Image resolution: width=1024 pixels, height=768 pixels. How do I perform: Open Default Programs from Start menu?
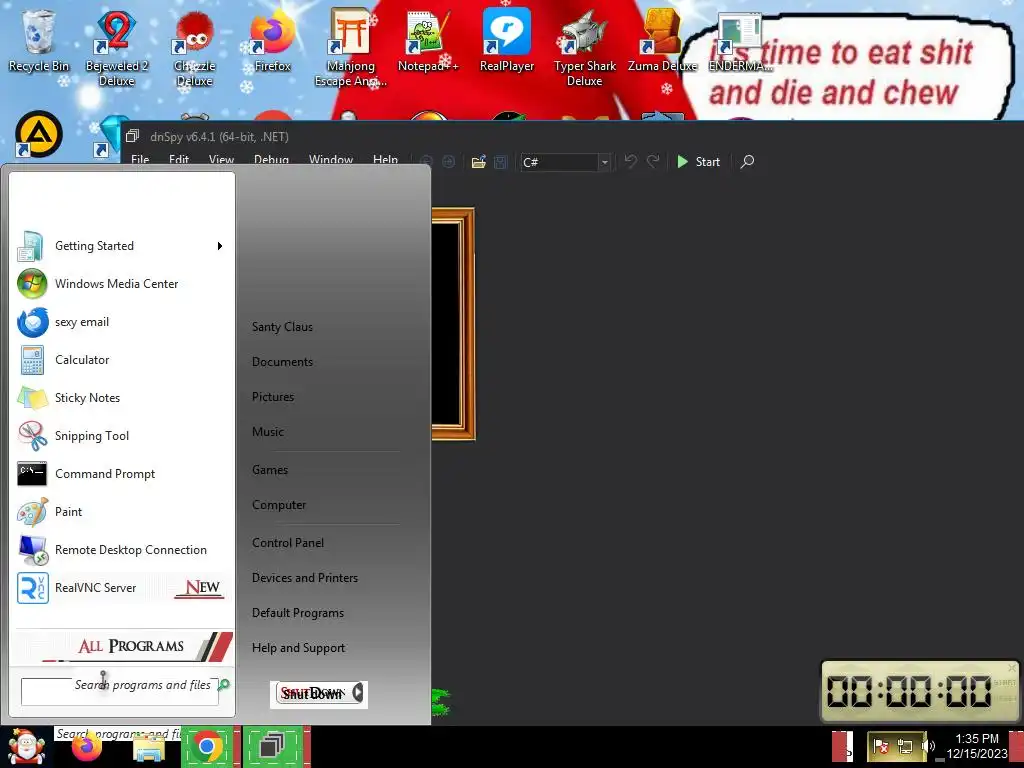pyautogui.click(x=298, y=613)
